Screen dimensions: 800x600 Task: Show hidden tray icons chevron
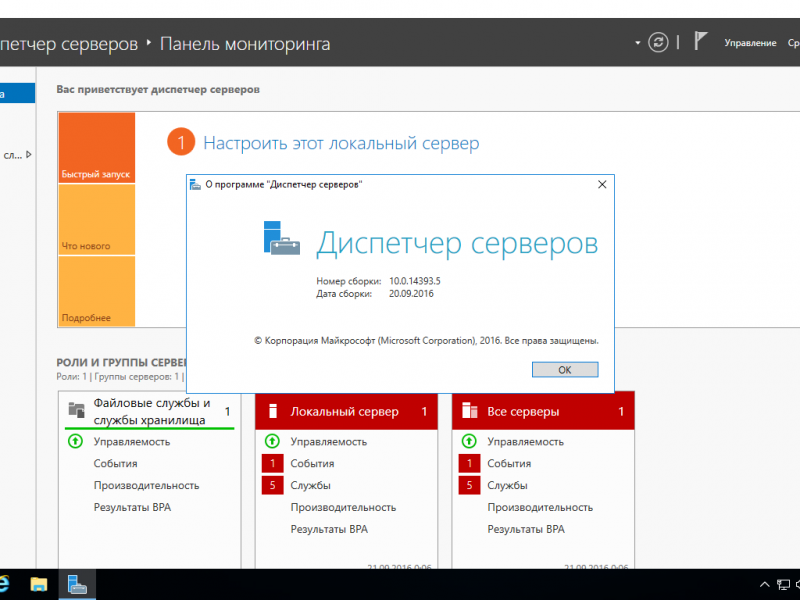click(x=764, y=585)
